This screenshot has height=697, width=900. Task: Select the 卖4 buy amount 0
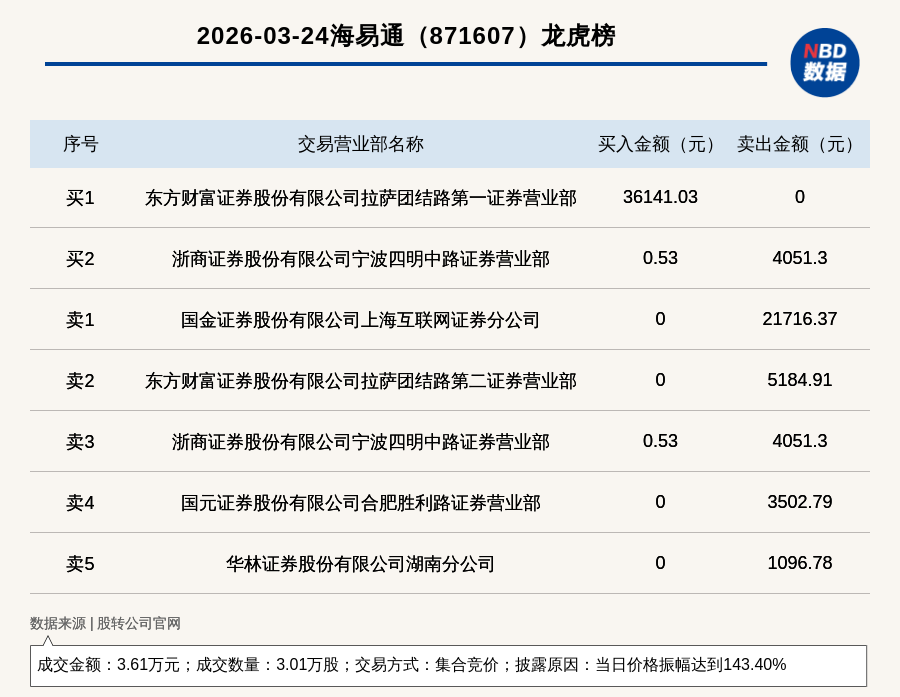(660, 502)
